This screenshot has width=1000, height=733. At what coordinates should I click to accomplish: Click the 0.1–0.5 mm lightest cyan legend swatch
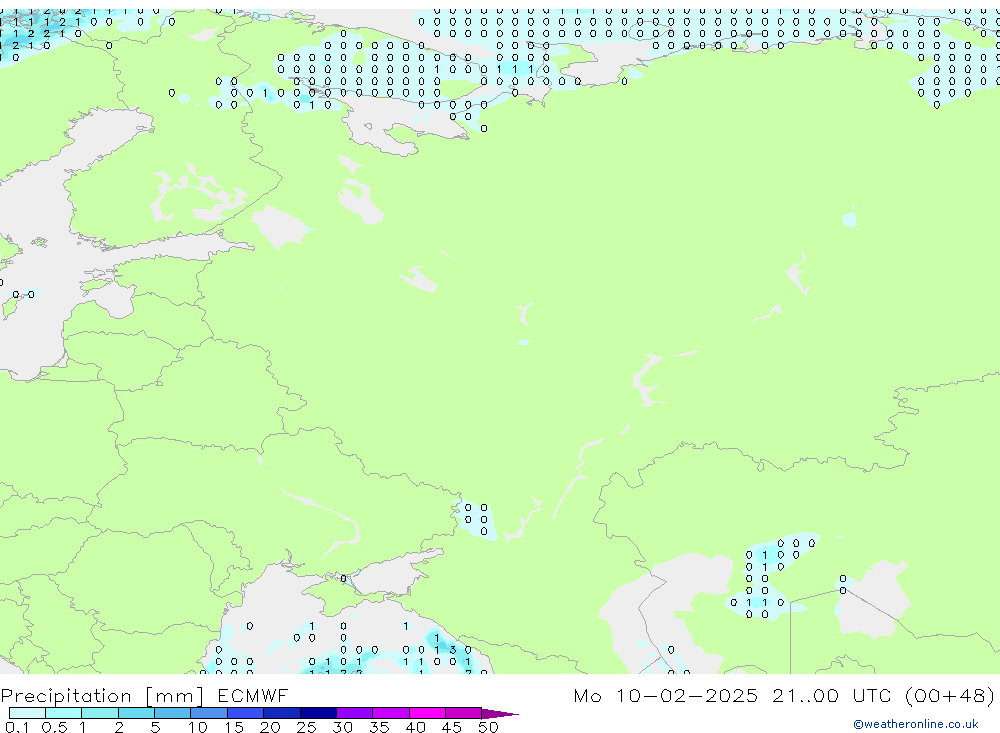27,713
